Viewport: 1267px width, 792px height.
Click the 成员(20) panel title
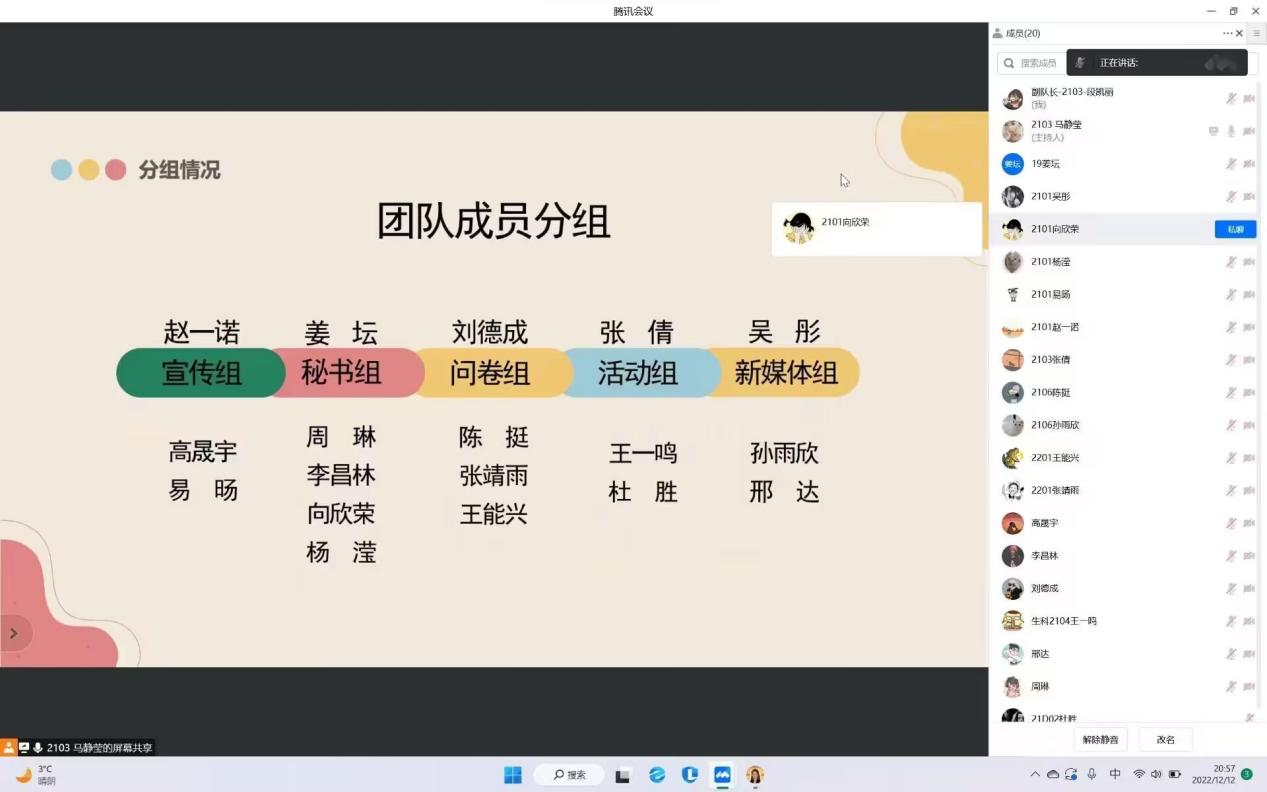click(1022, 34)
